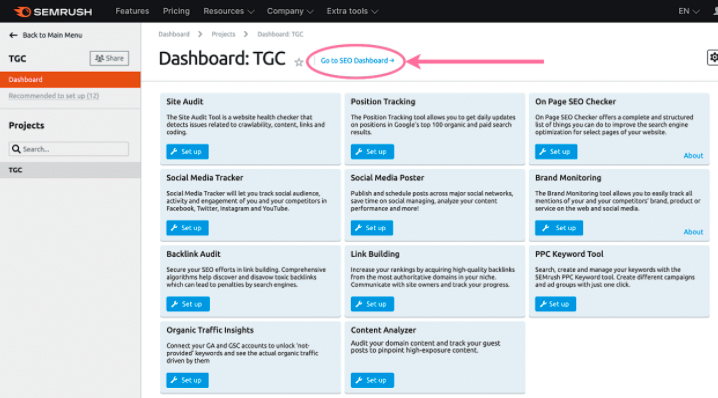Click the magnifier icon in Projects search
Image resolution: width=718 pixels, height=398 pixels.
point(16,149)
